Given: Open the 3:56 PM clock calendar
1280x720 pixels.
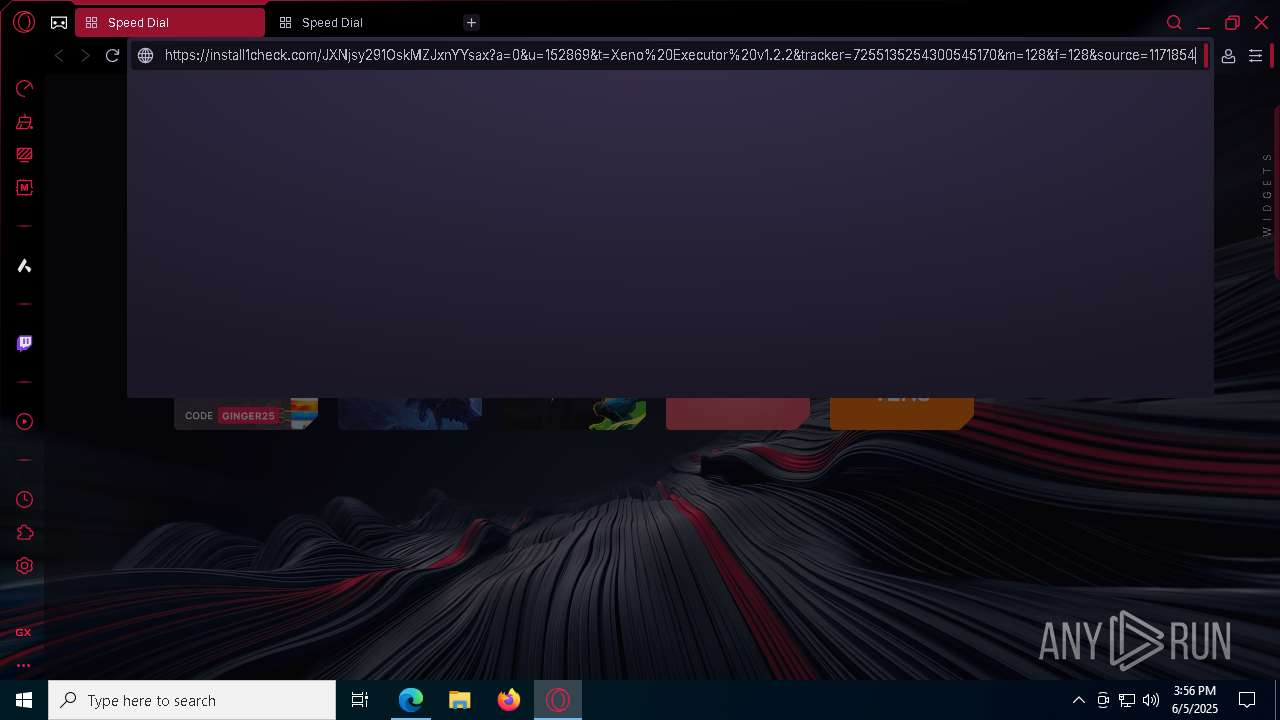Looking at the screenshot, I should 1195,700.
